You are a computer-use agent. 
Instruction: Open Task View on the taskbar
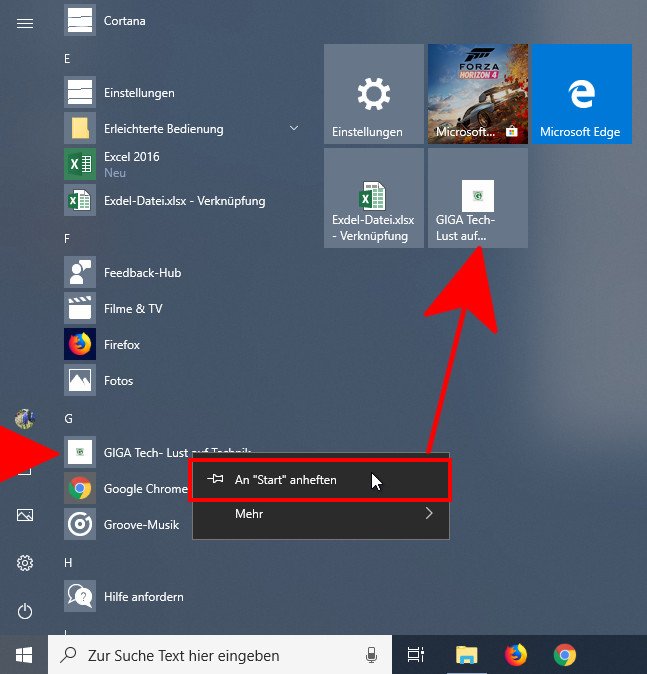416,655
